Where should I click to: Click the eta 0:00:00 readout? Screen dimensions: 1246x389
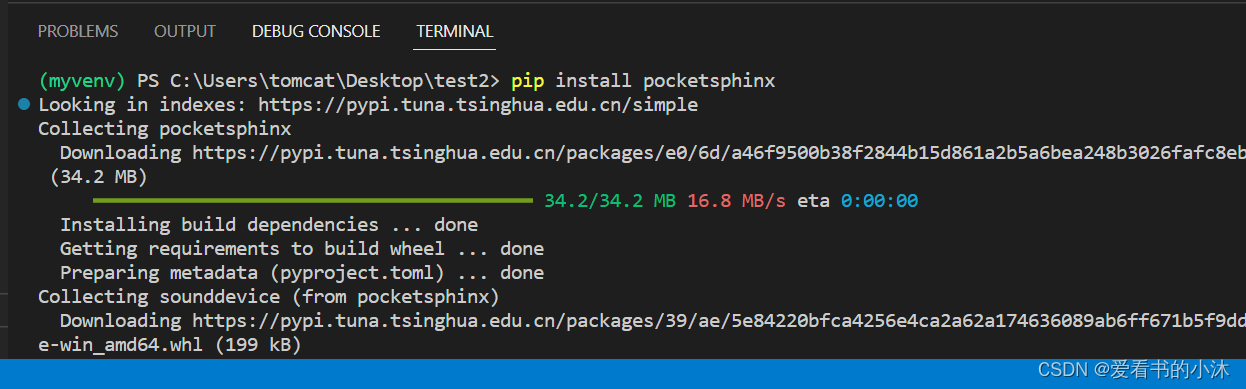[858, 201]
